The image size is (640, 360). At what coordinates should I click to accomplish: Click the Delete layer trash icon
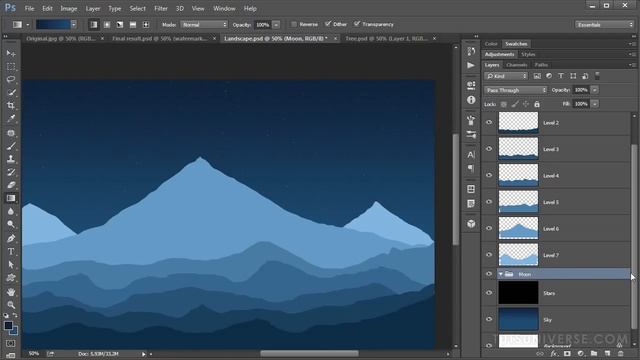(x=620, y=353)
